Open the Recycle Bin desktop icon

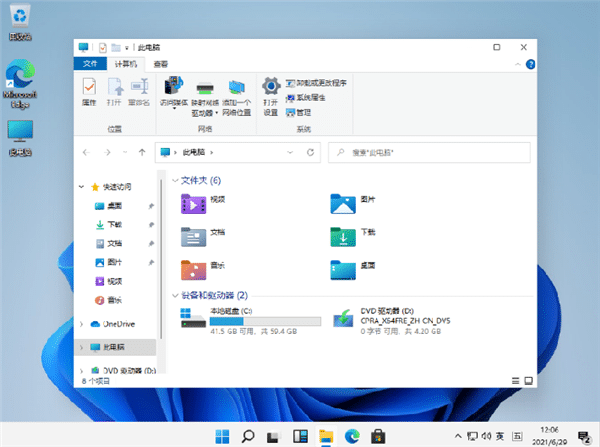20,22
